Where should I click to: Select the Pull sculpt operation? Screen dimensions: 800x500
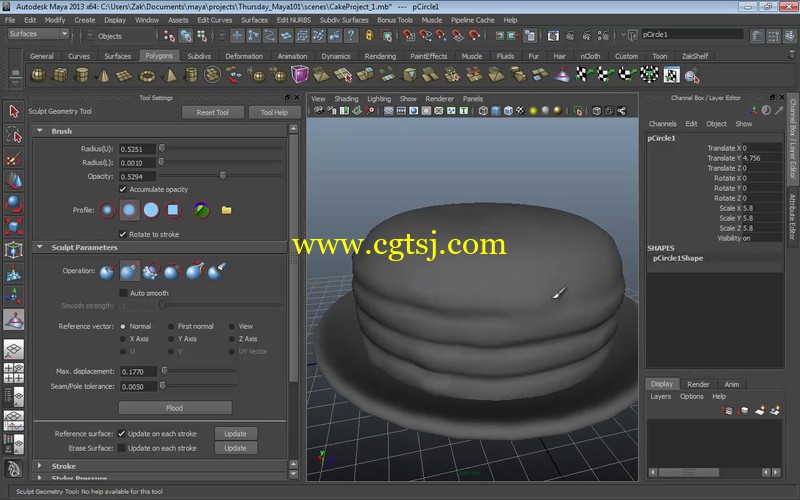tap(130, 271)
